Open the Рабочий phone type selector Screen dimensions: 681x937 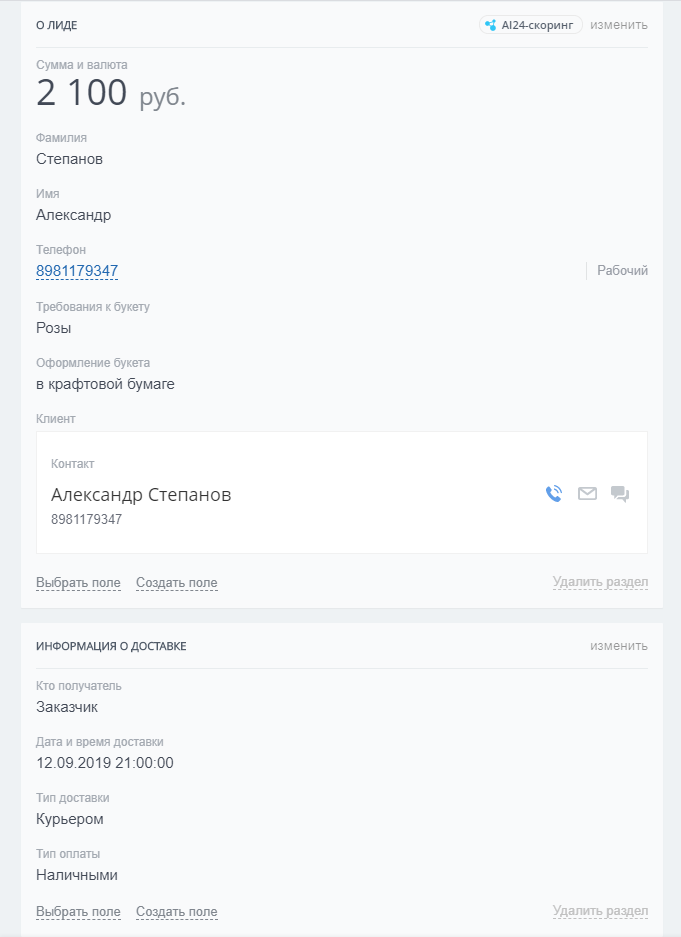622,271
